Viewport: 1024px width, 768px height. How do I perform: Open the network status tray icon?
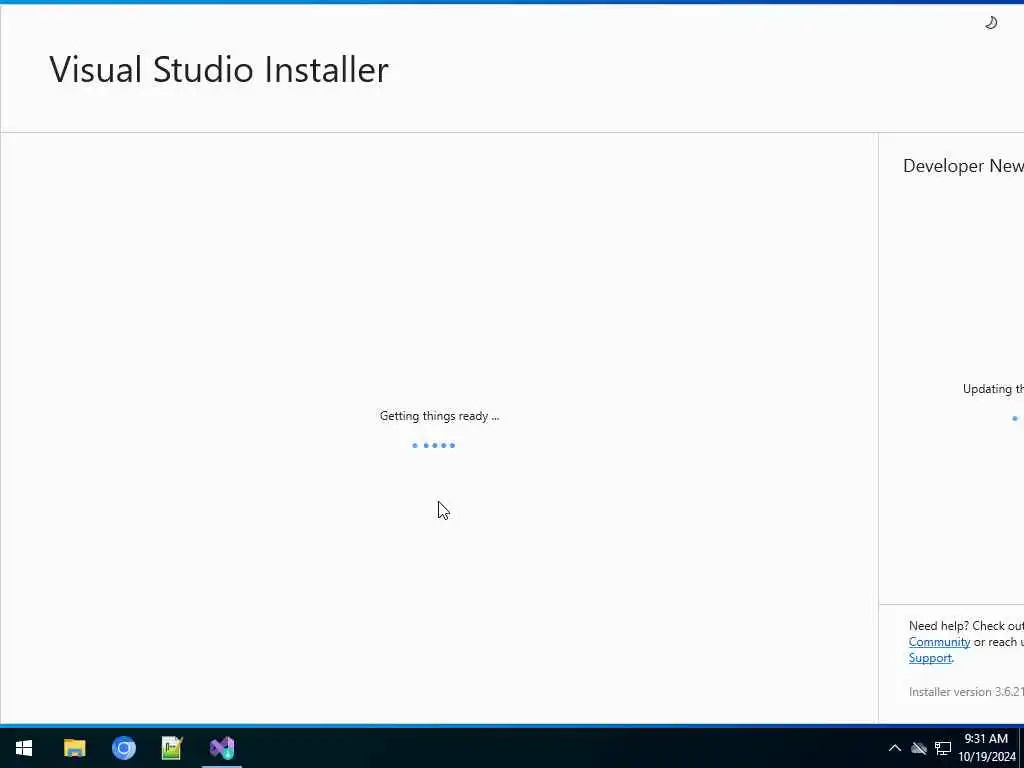(x=942, y=748)
